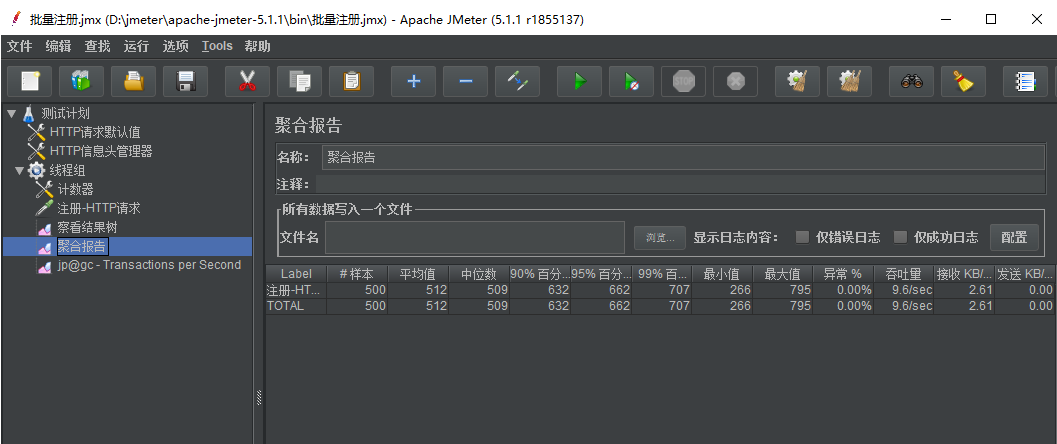
Task: Click the 浏览... browse button
Action: pos(660,237)
